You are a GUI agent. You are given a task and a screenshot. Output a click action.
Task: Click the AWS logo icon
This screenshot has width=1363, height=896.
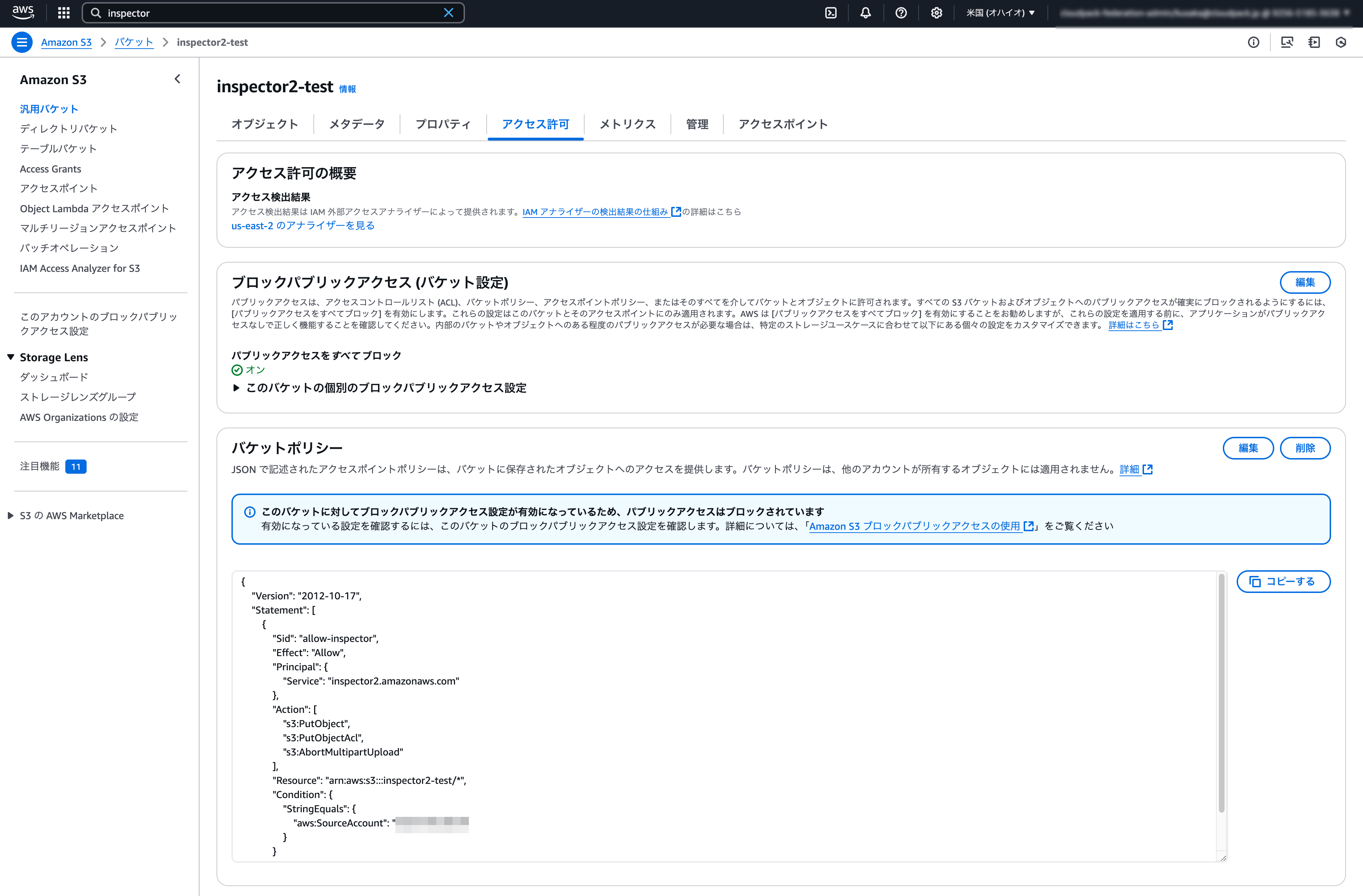pyautogui.click(x=22, y=12)
